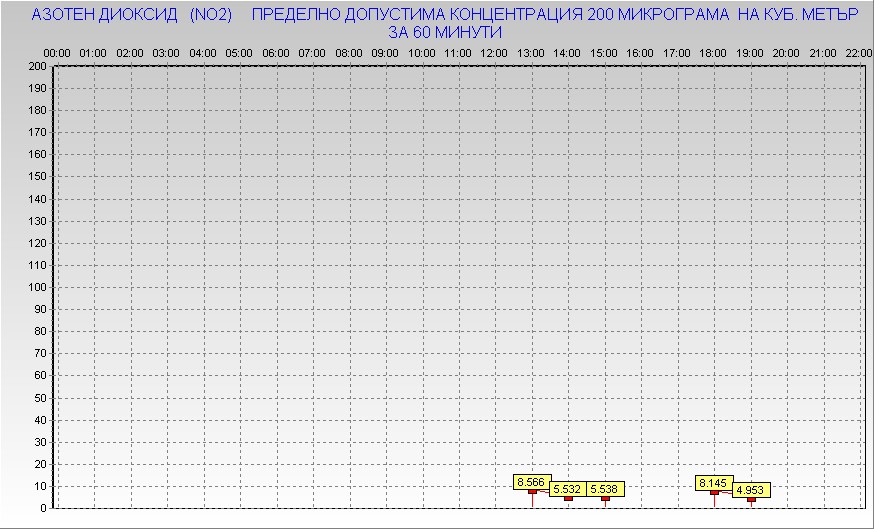Select the ЗА 60 МИНУТИ subtitle text
874x529 pixels.
[x=444, y=32]
